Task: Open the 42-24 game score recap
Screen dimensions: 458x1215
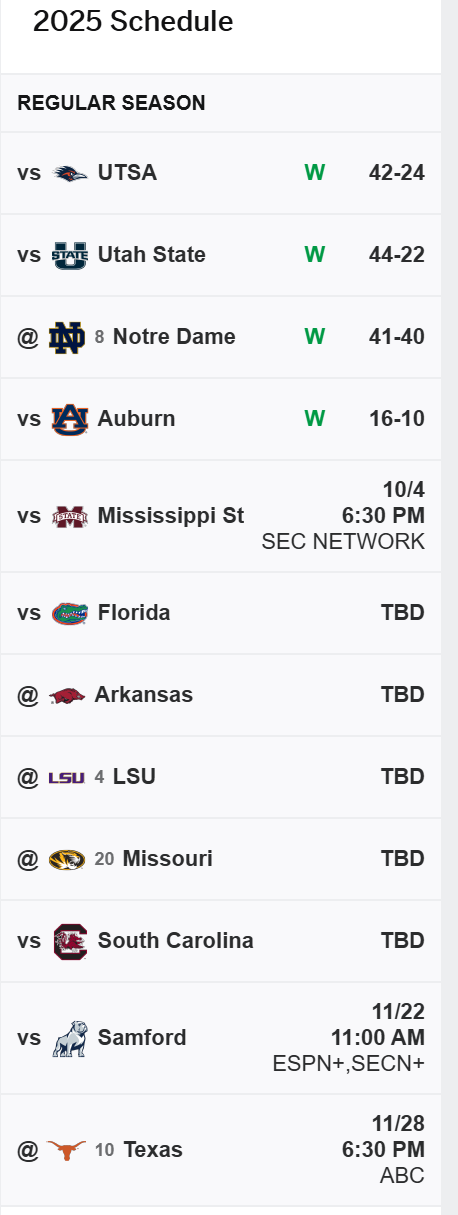Action: pos(397,173)
